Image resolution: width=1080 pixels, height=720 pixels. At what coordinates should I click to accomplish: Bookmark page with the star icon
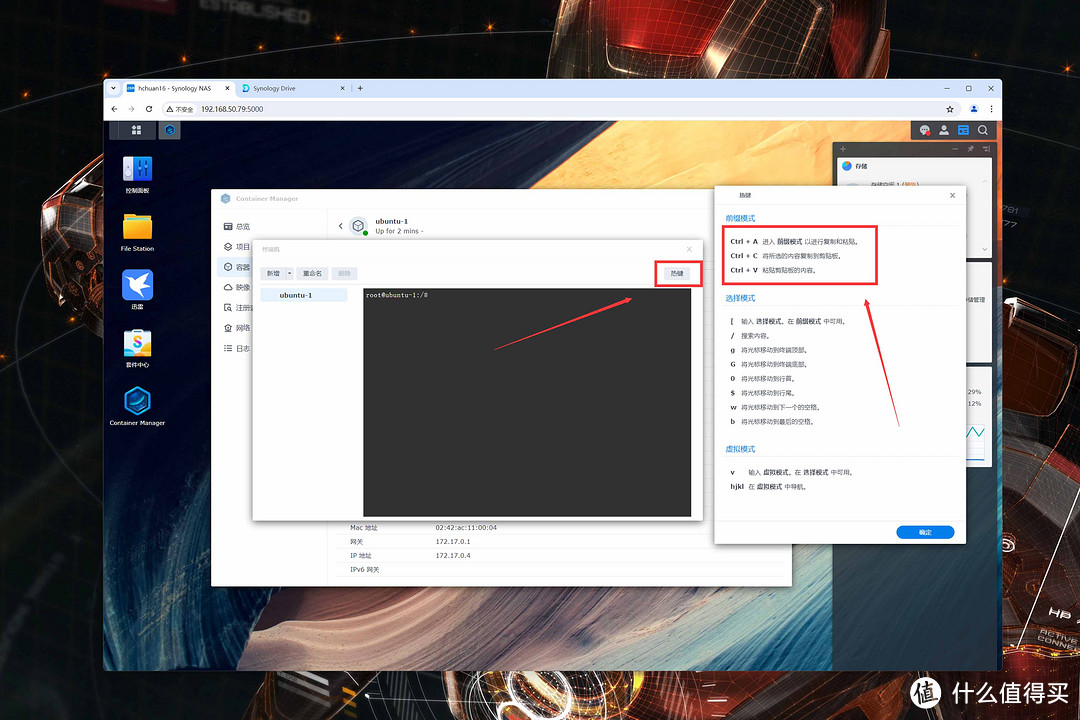tap(950, 109)
